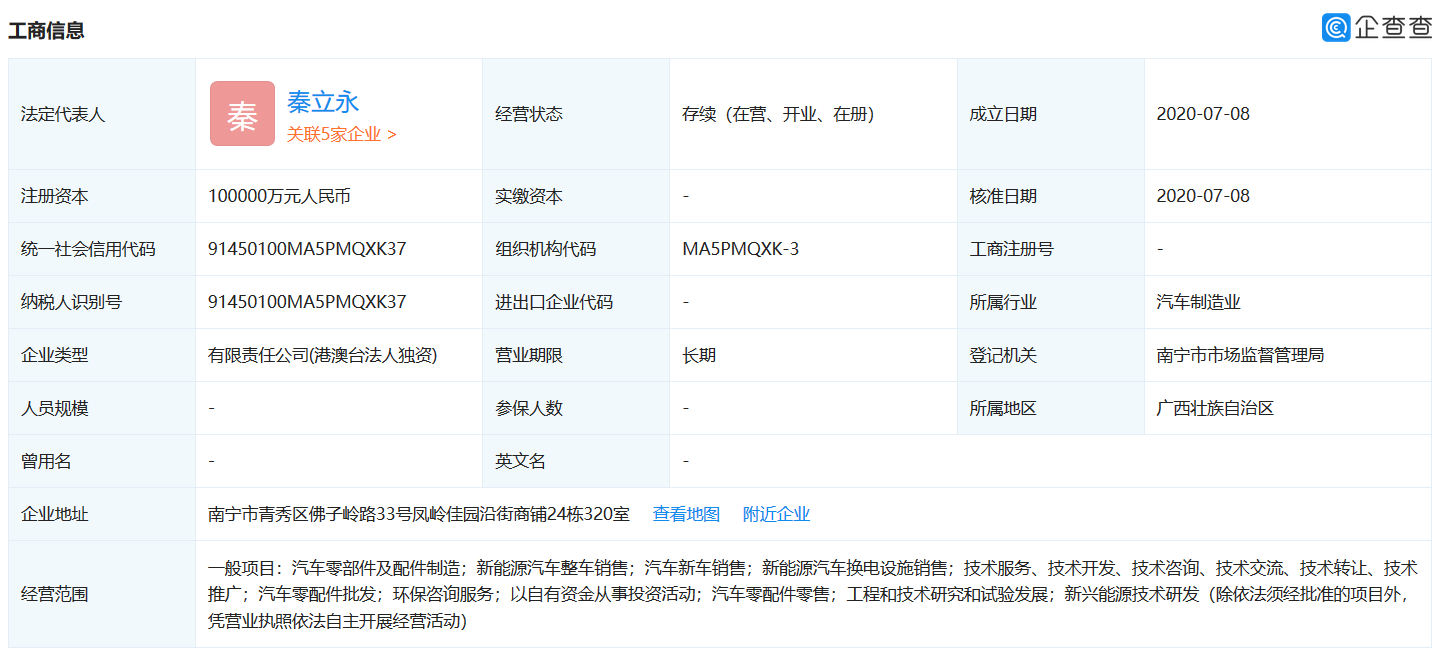
Task: Click the 核准日期 date value
Action: 1203,196
